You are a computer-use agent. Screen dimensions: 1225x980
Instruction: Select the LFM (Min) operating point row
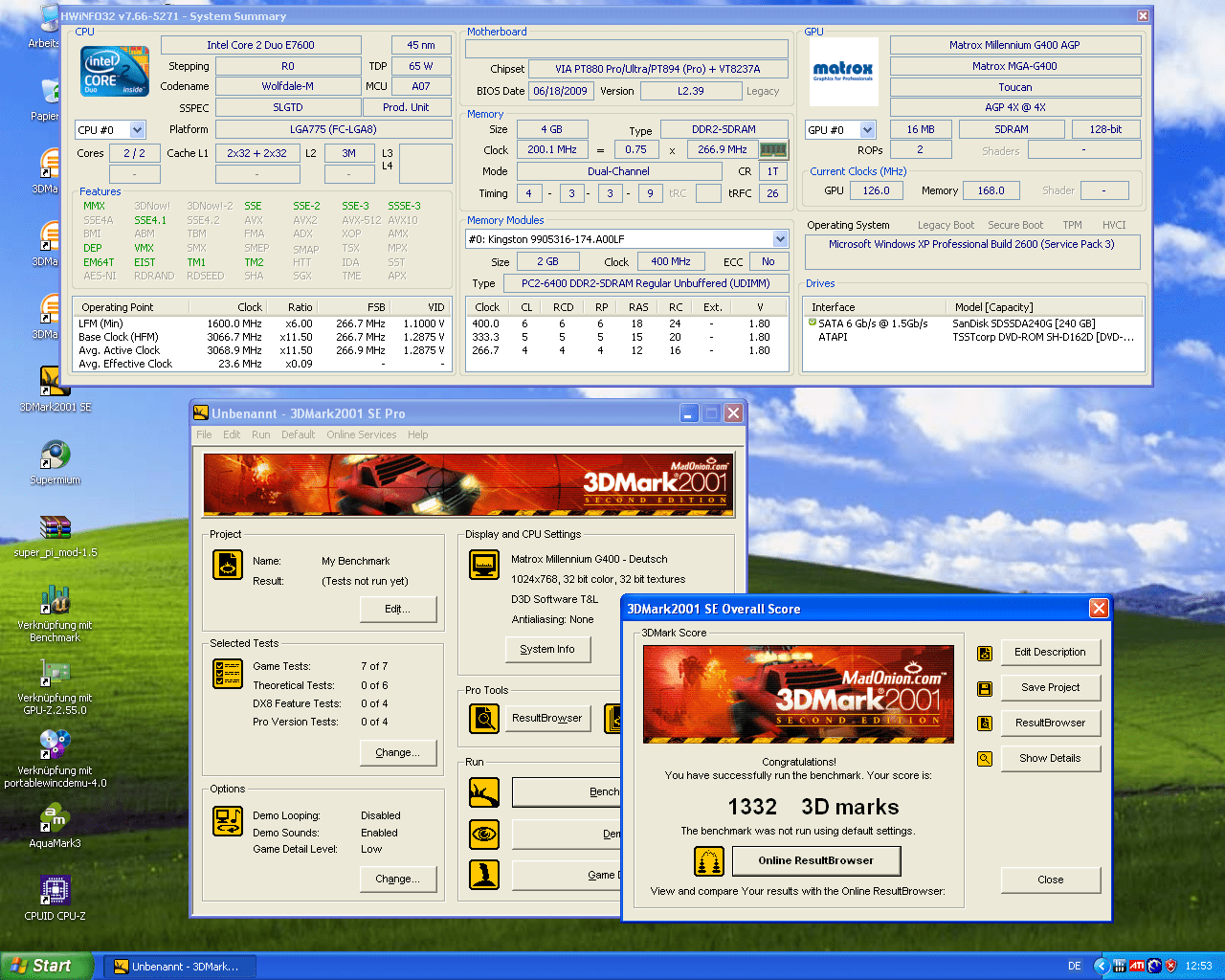[x=261, y=323]
